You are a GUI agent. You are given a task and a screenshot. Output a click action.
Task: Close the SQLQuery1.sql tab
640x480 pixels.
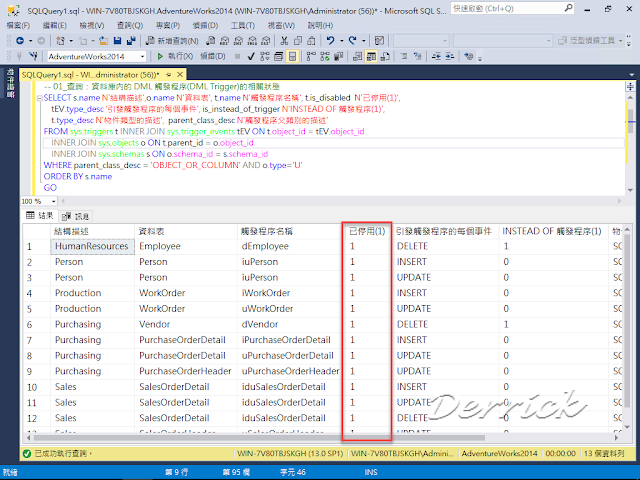(x=180, y=75)
